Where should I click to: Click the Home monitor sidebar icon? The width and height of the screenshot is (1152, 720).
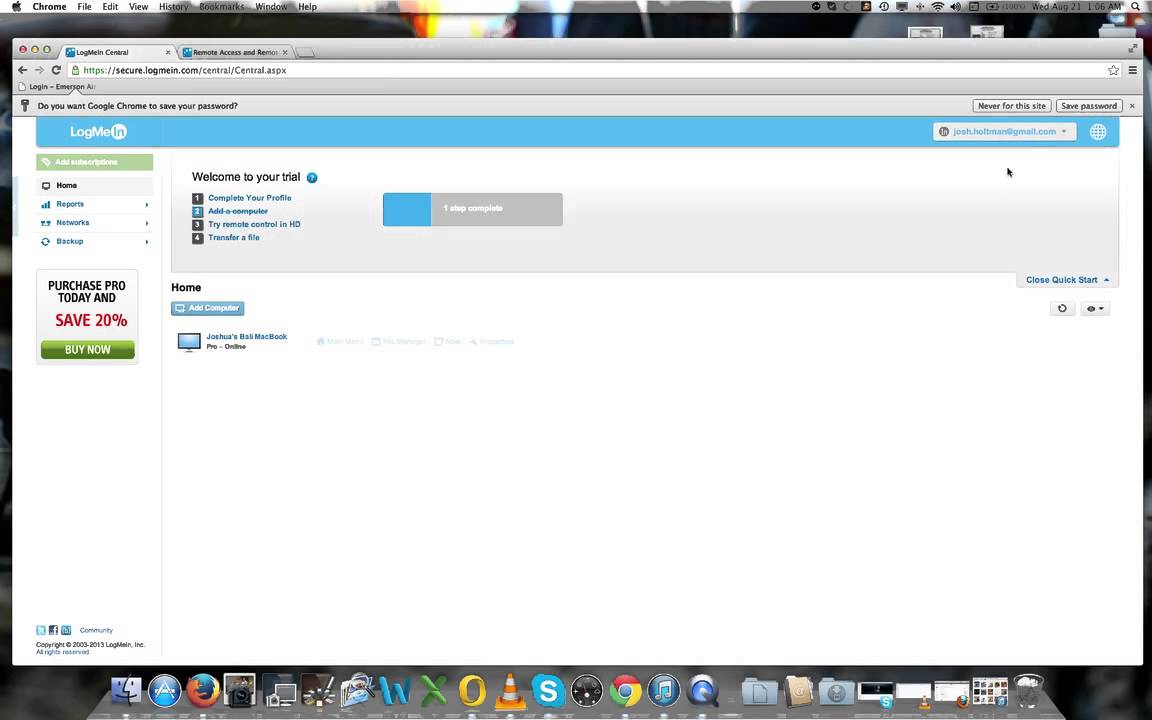46,186
